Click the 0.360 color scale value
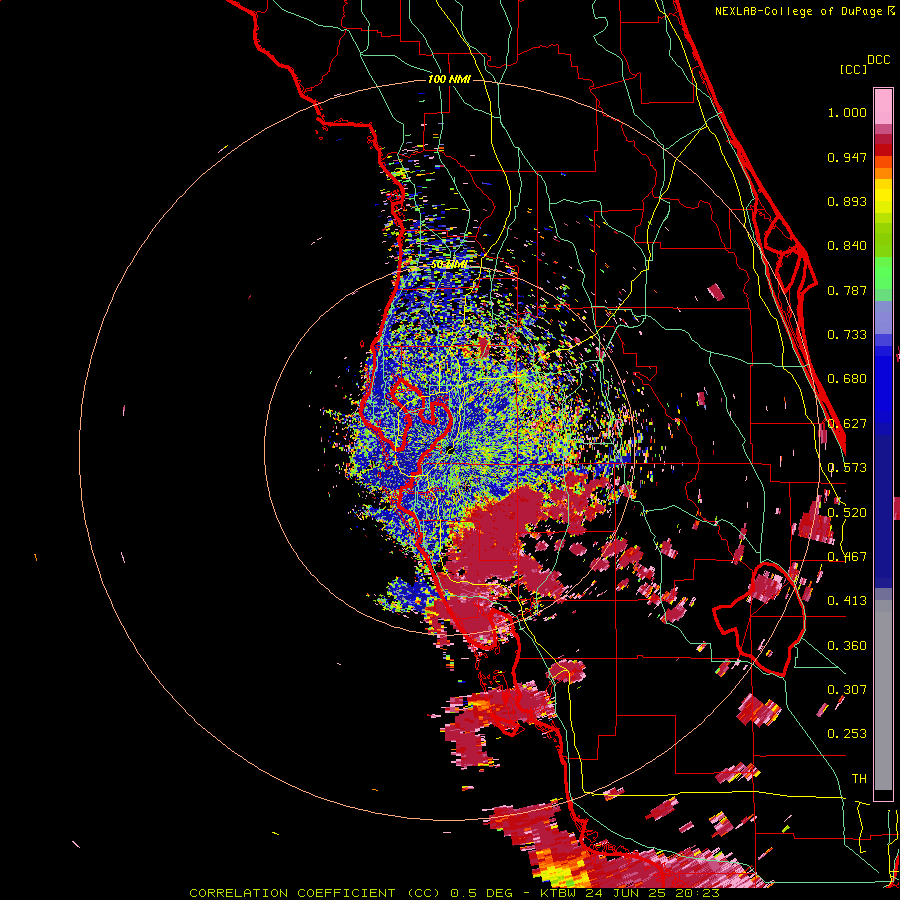 coord(847,646)
